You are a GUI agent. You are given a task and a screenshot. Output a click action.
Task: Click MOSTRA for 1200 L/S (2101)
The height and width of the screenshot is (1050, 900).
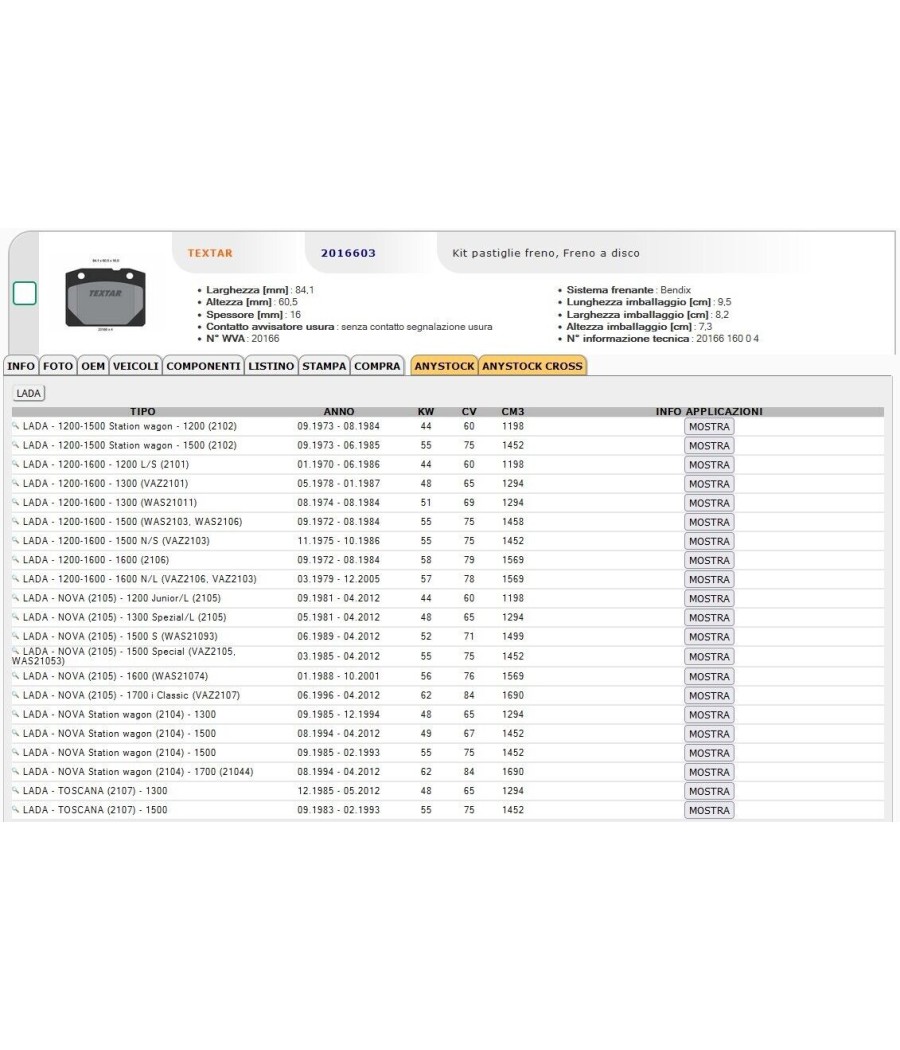click(x=709, y=465)
